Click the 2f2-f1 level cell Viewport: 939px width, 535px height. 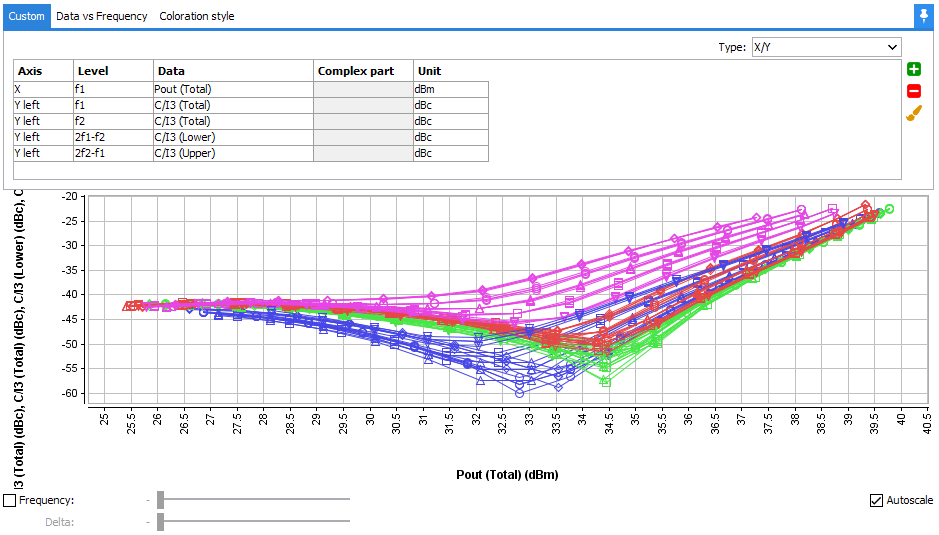113,153
